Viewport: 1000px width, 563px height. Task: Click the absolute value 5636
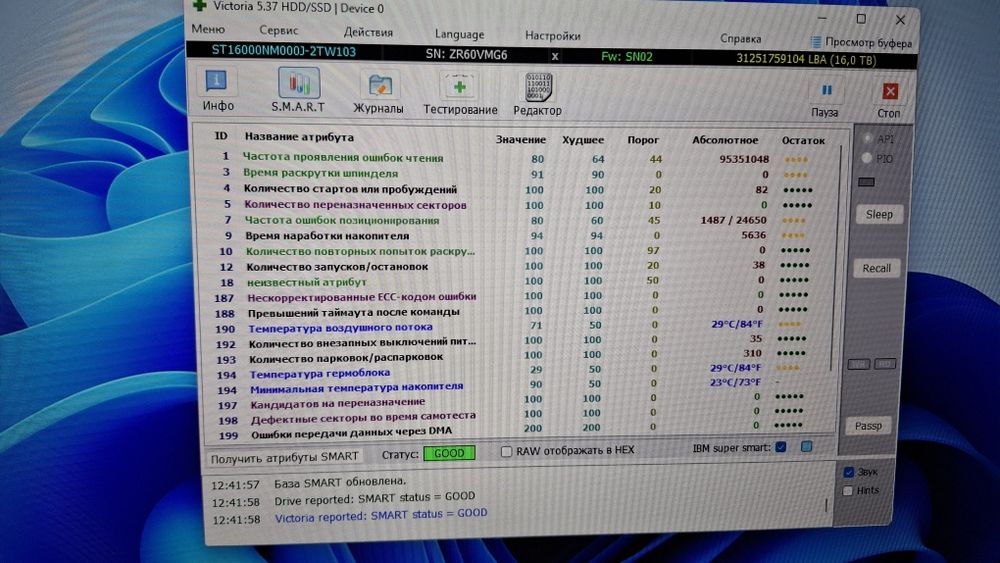(753, 235)
